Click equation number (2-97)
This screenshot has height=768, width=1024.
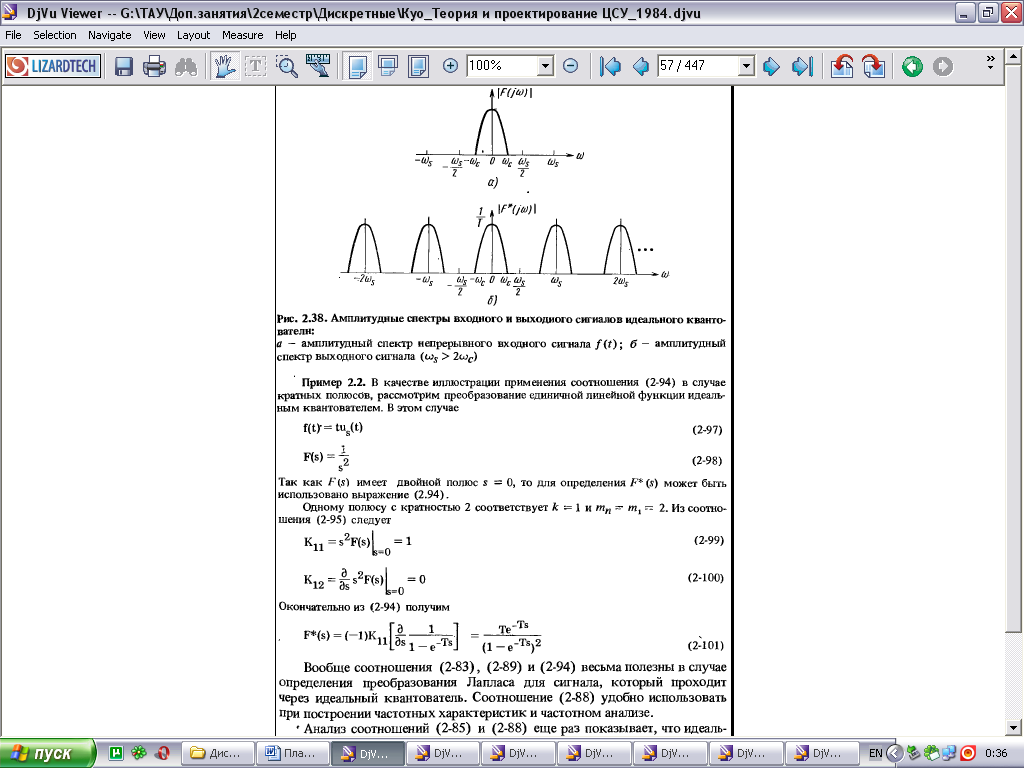(x=707, y=430)
